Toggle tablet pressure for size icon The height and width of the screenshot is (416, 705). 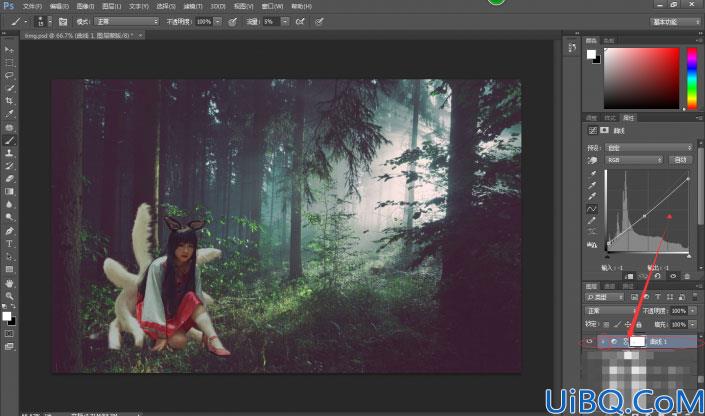(319, 22)
